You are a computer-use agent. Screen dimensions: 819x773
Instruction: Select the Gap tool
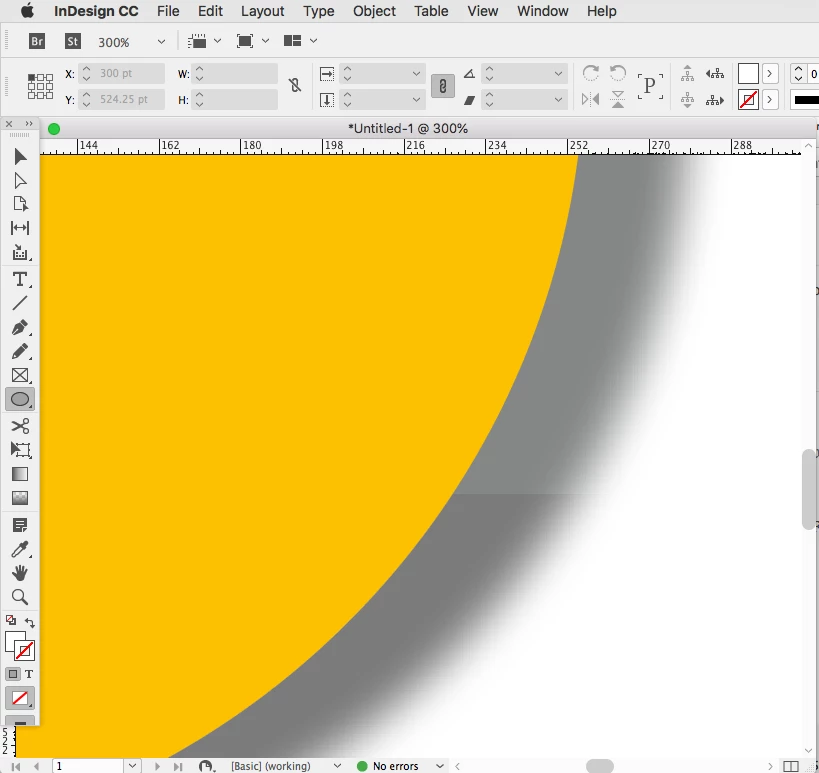(x=20, y=228)
